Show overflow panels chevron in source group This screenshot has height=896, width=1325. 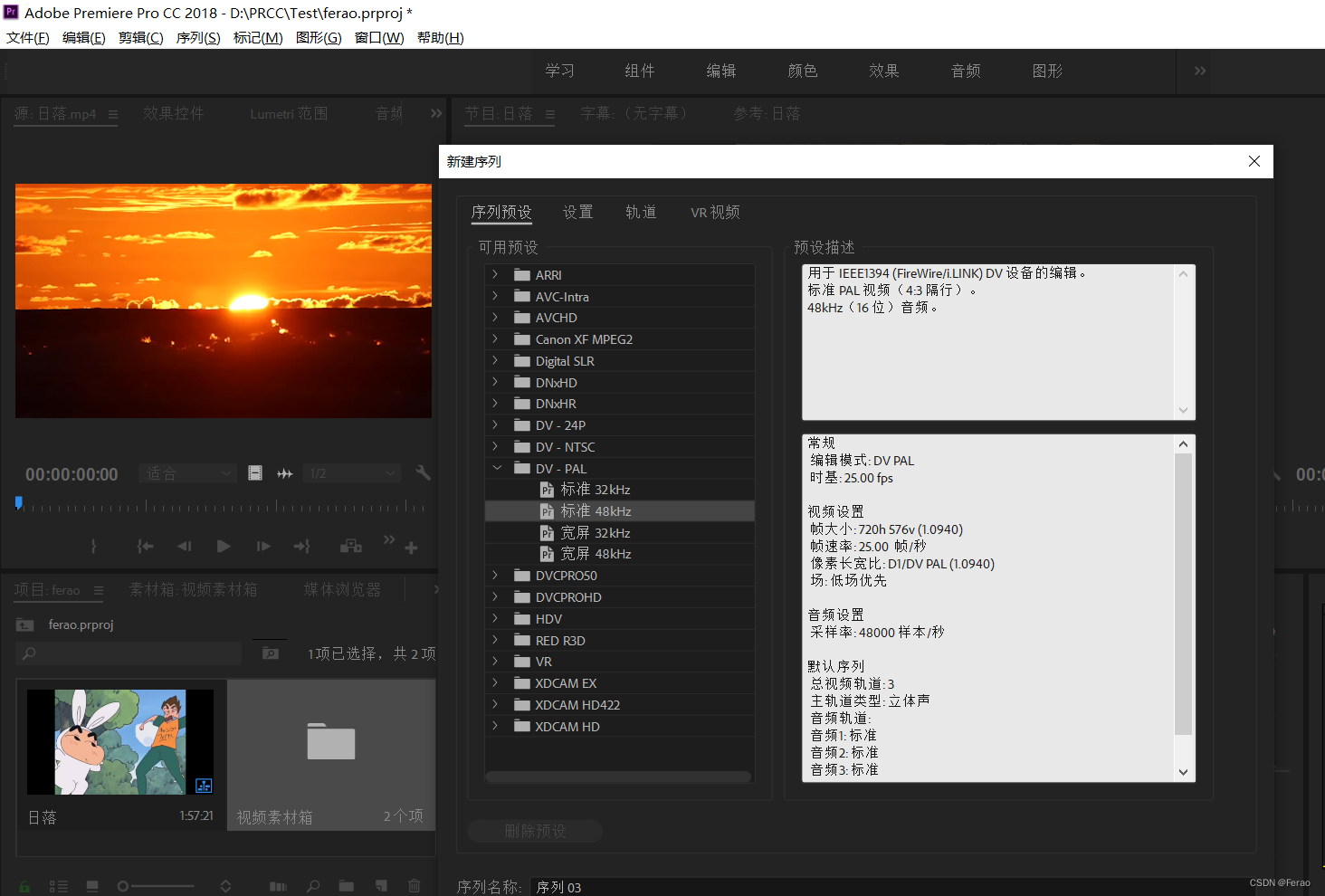tap(436, 113)
